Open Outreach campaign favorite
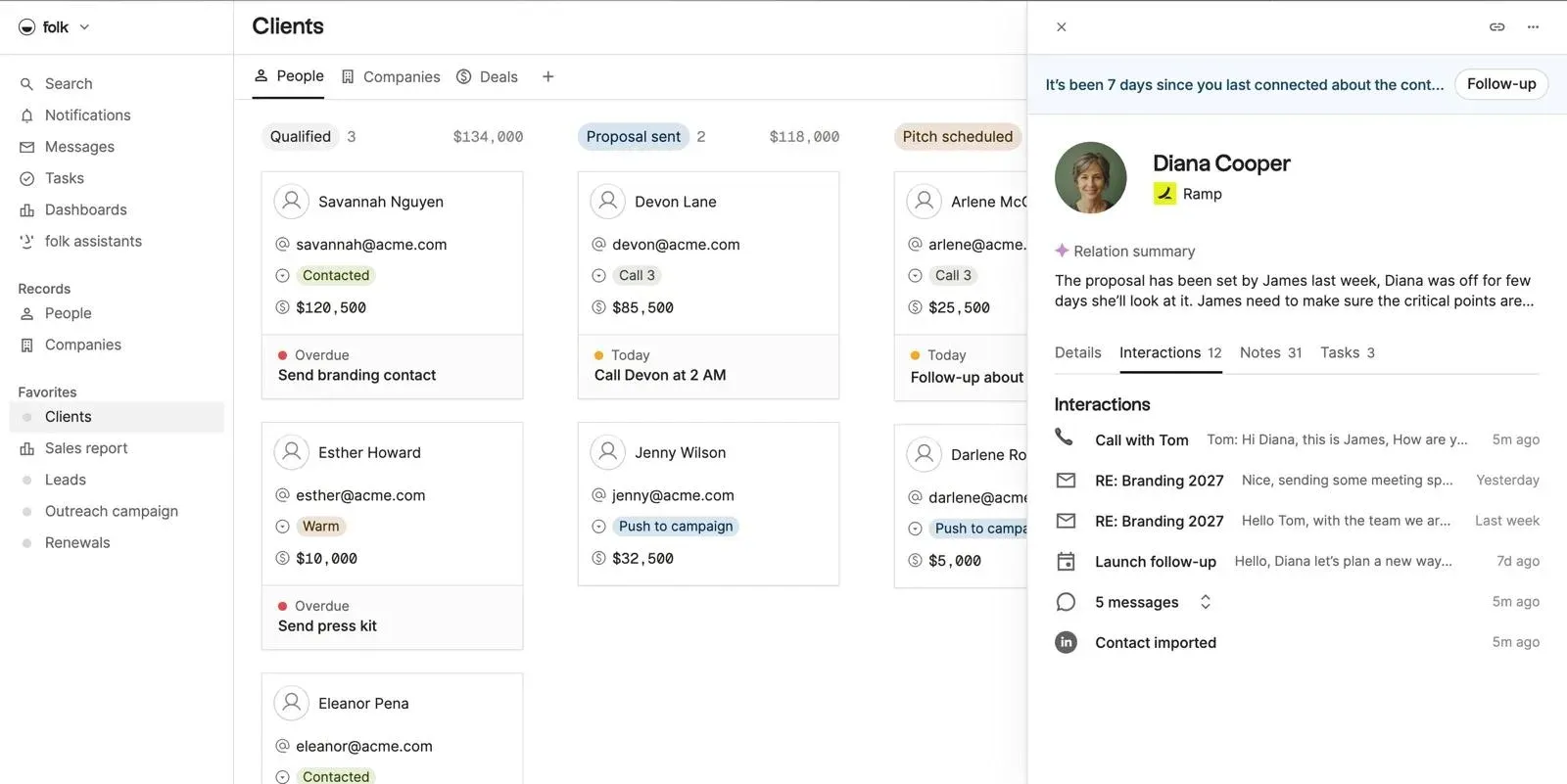This screenshot has height=784, width=1567. (111, 511)
